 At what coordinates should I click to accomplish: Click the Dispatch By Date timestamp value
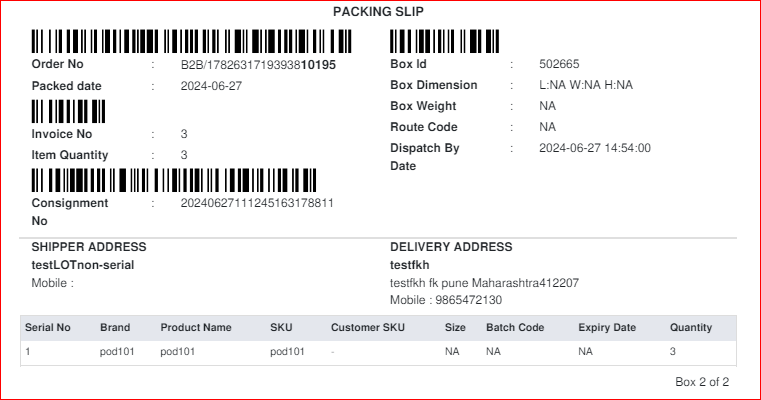(595, 148)
